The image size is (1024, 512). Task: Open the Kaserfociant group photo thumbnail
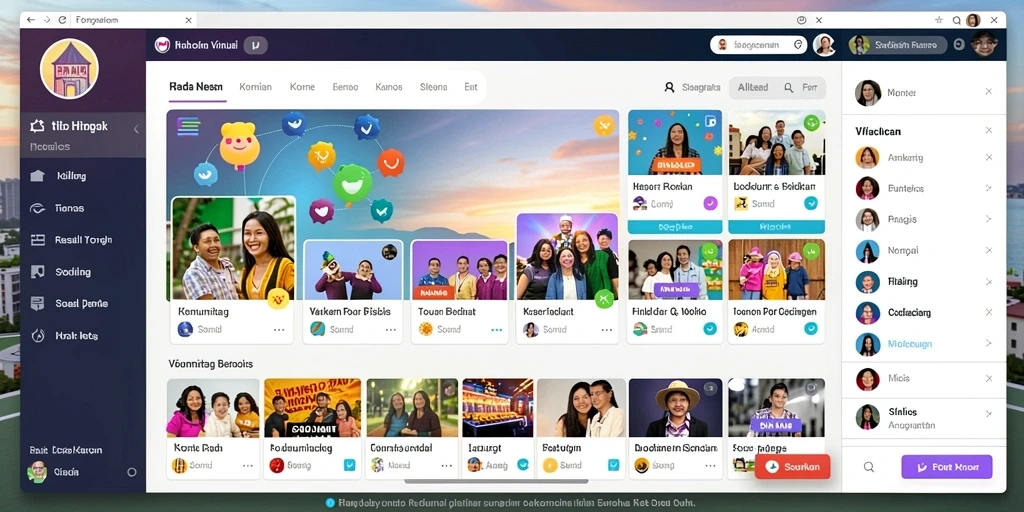567,257
